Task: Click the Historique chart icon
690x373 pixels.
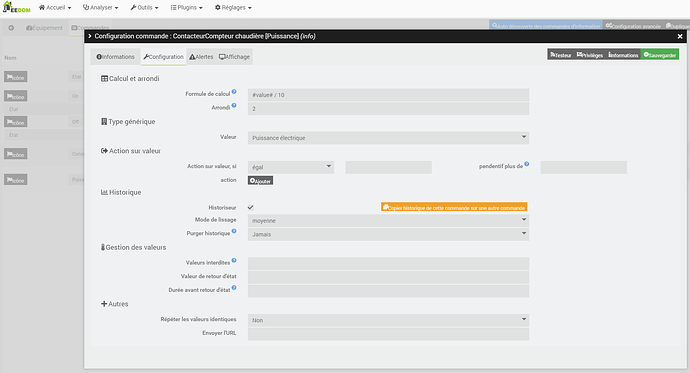Action: click(x=104, y=192)
